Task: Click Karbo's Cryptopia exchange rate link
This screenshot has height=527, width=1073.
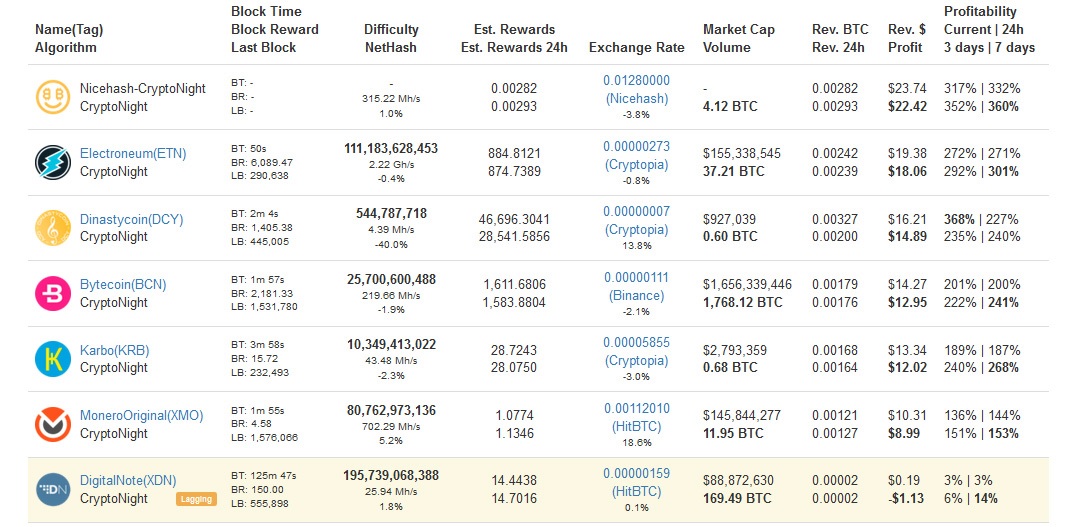Action: [636, 351]
